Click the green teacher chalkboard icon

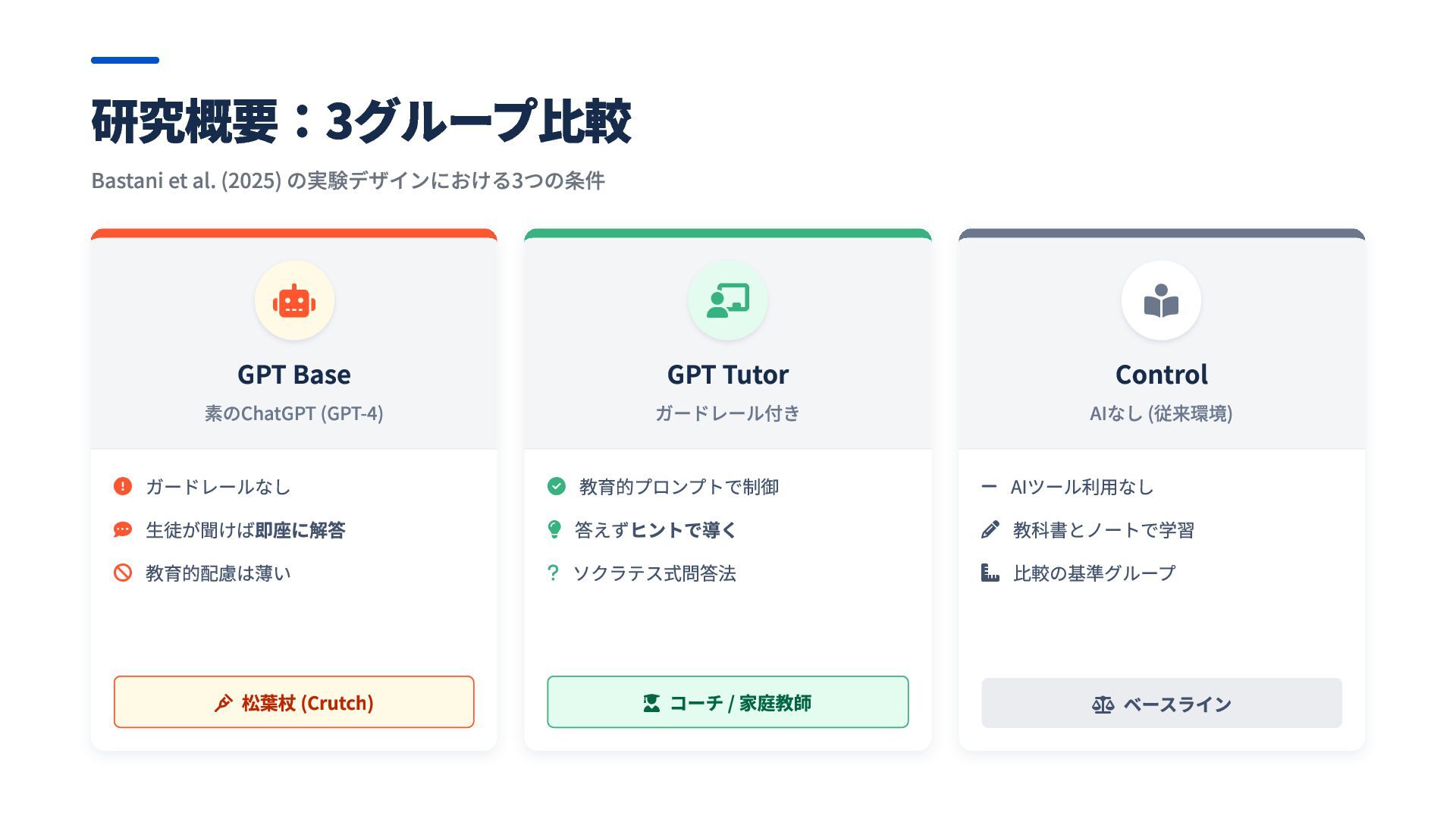coord(728,301)
